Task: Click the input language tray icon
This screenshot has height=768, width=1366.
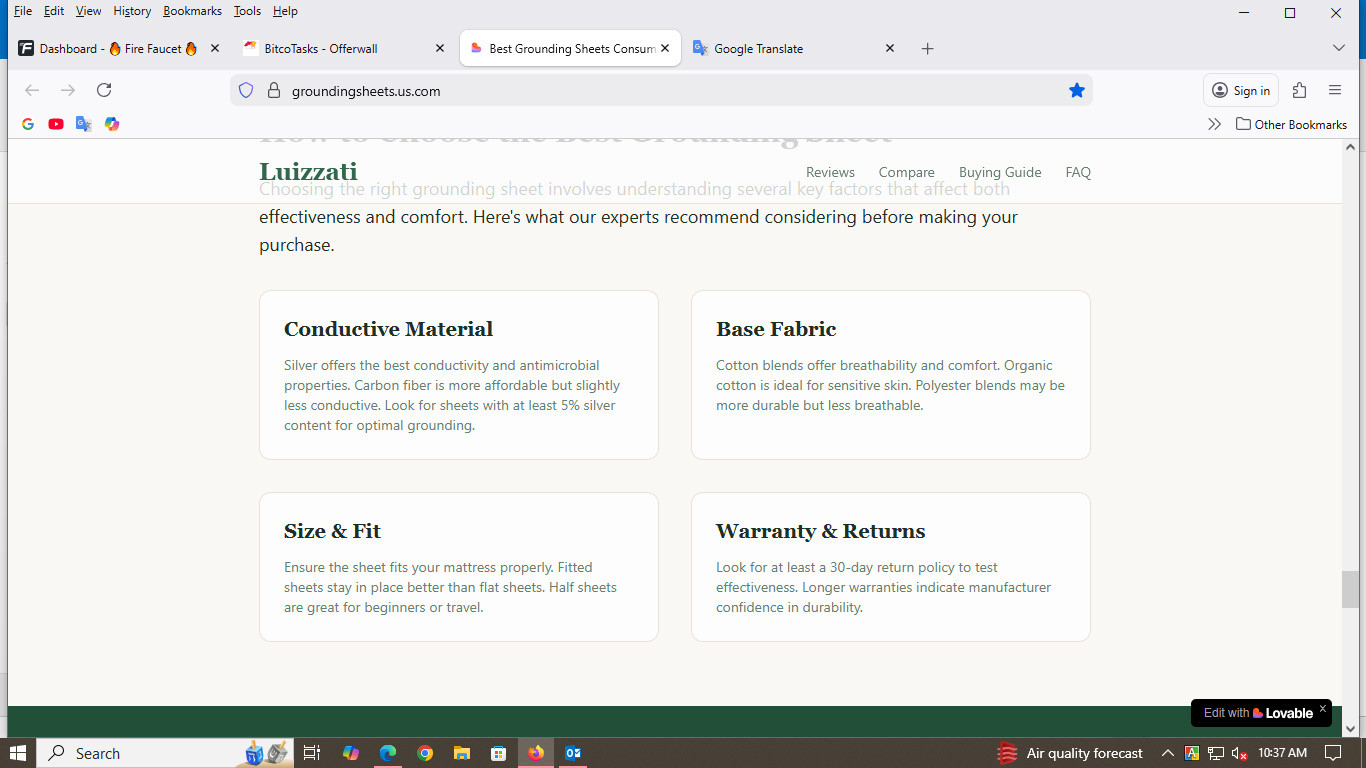Action: (1192, 753)
